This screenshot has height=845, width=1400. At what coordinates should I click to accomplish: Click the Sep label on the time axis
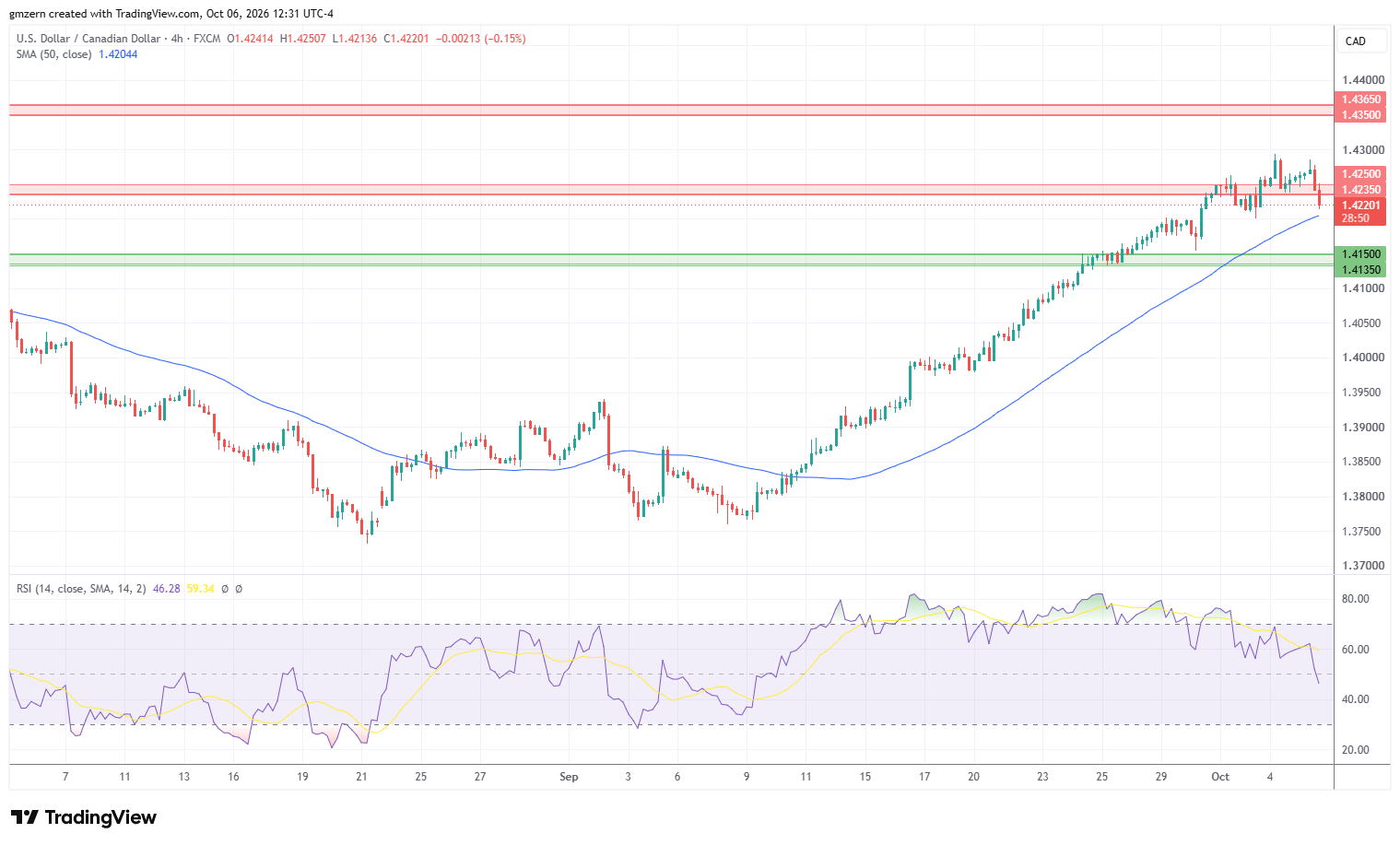click(x=569, y=777)
